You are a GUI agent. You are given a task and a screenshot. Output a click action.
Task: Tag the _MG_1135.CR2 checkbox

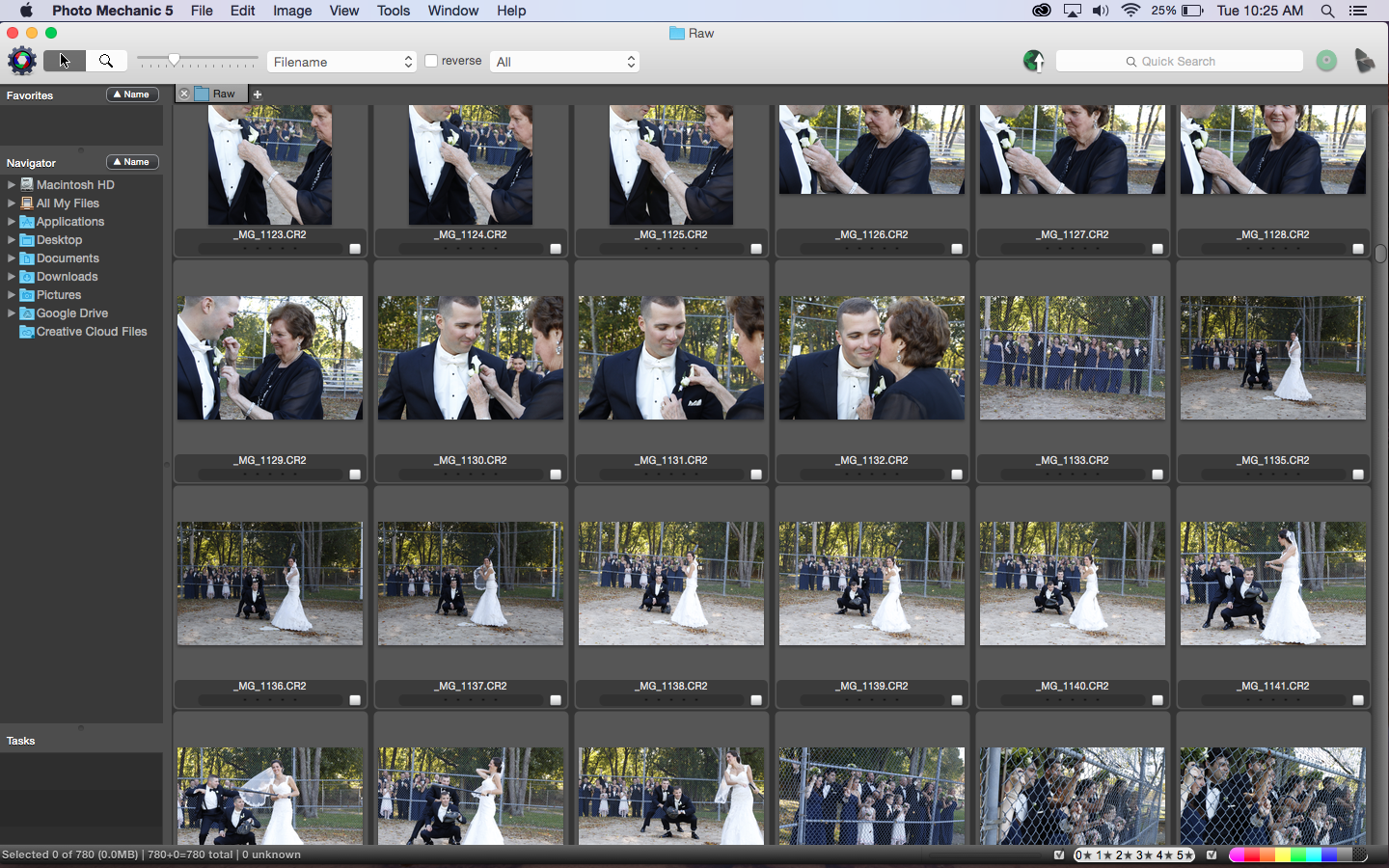pos(1358,475)
